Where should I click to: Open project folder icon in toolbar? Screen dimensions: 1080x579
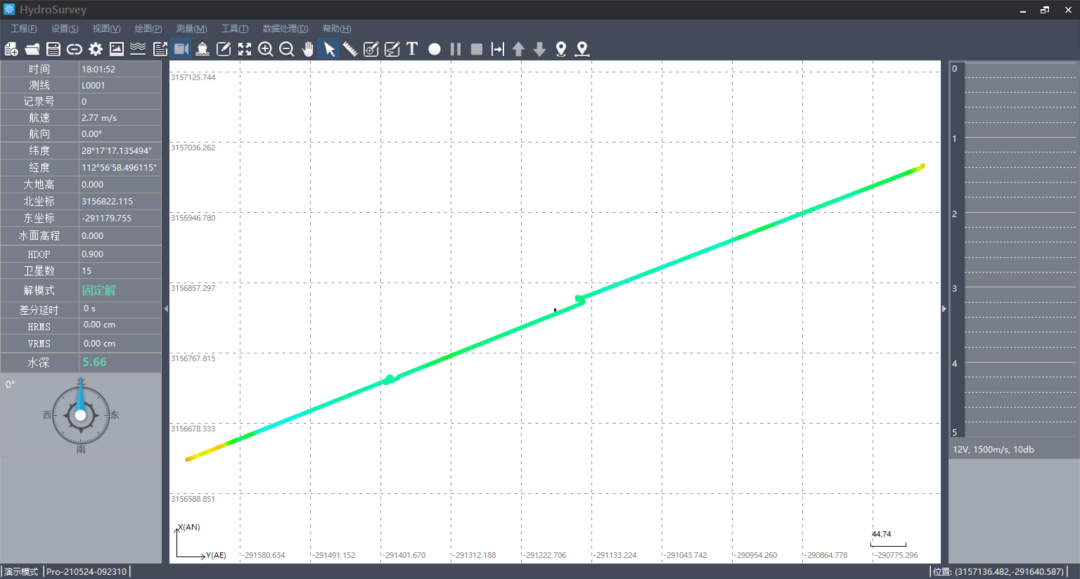(32, 49)
